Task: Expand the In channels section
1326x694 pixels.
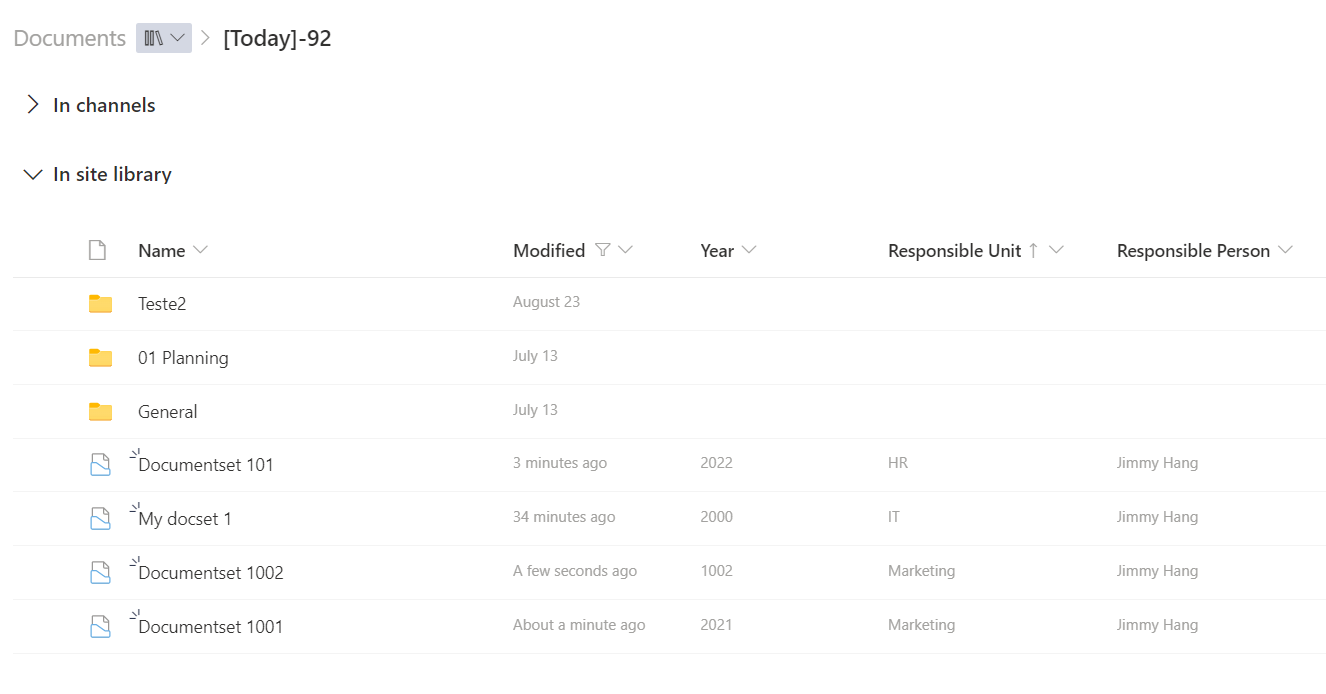Action: pos(33,105)
